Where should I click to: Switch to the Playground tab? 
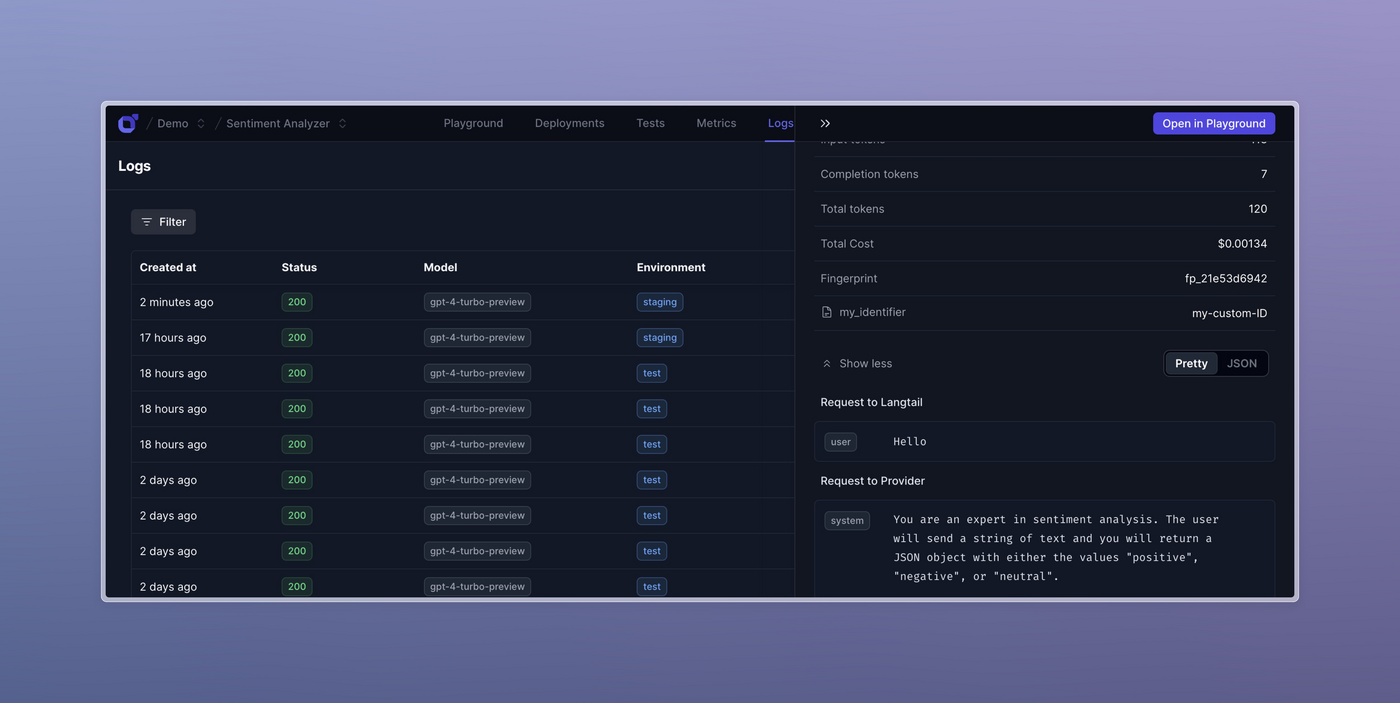(x=473, y=122)
